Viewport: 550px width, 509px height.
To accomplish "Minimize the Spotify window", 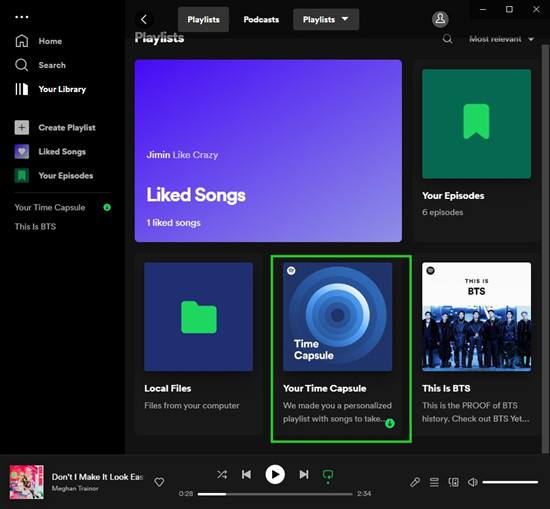I will click(x=483, y=9).
